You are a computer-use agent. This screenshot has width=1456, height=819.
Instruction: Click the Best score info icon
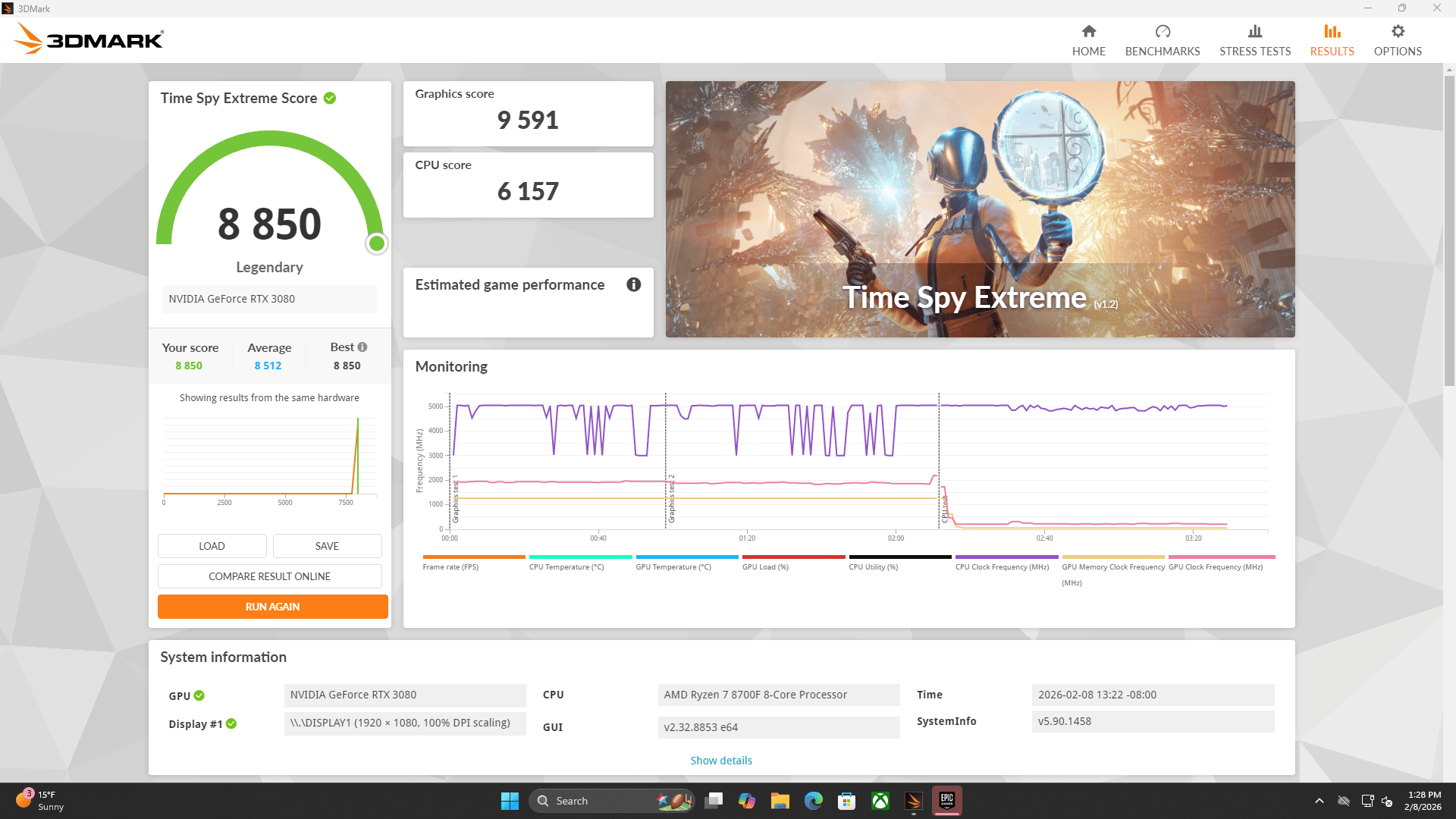[362, 347]
